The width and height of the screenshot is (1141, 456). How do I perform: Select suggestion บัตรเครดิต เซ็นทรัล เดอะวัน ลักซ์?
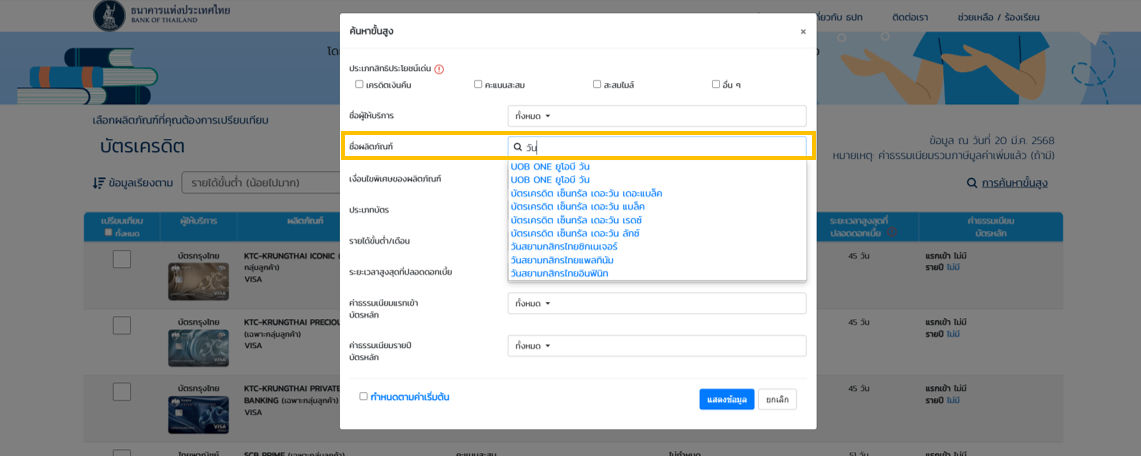(575, 233)
